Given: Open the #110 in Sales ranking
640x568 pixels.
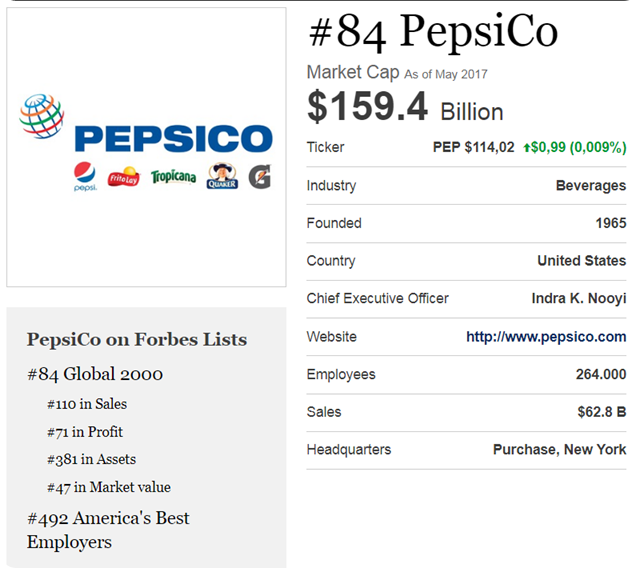Looking at the screenshot, I should pos(87,404).
